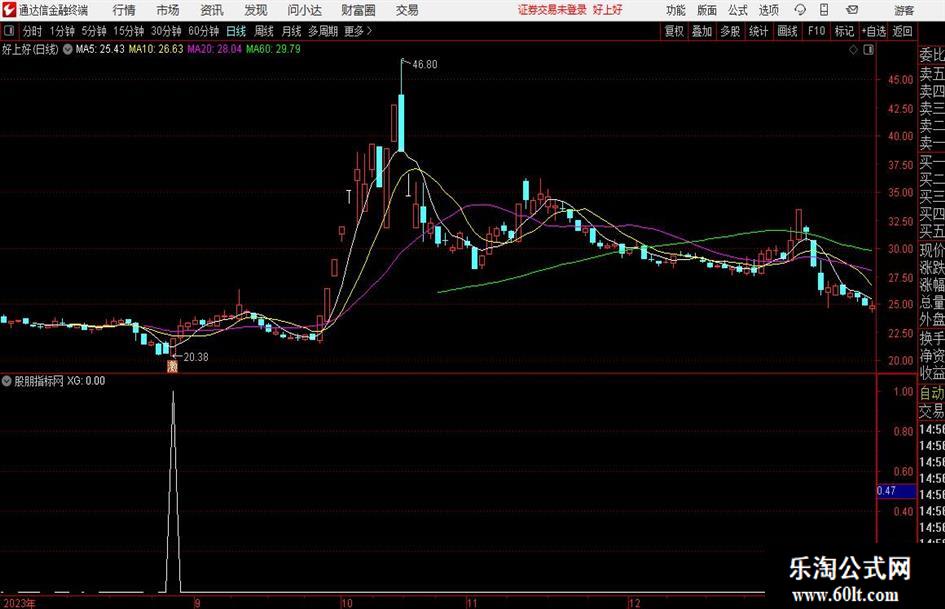Switch to 15分钟 period tab
This screenshot has width=945, height=609.
(128, 31)
